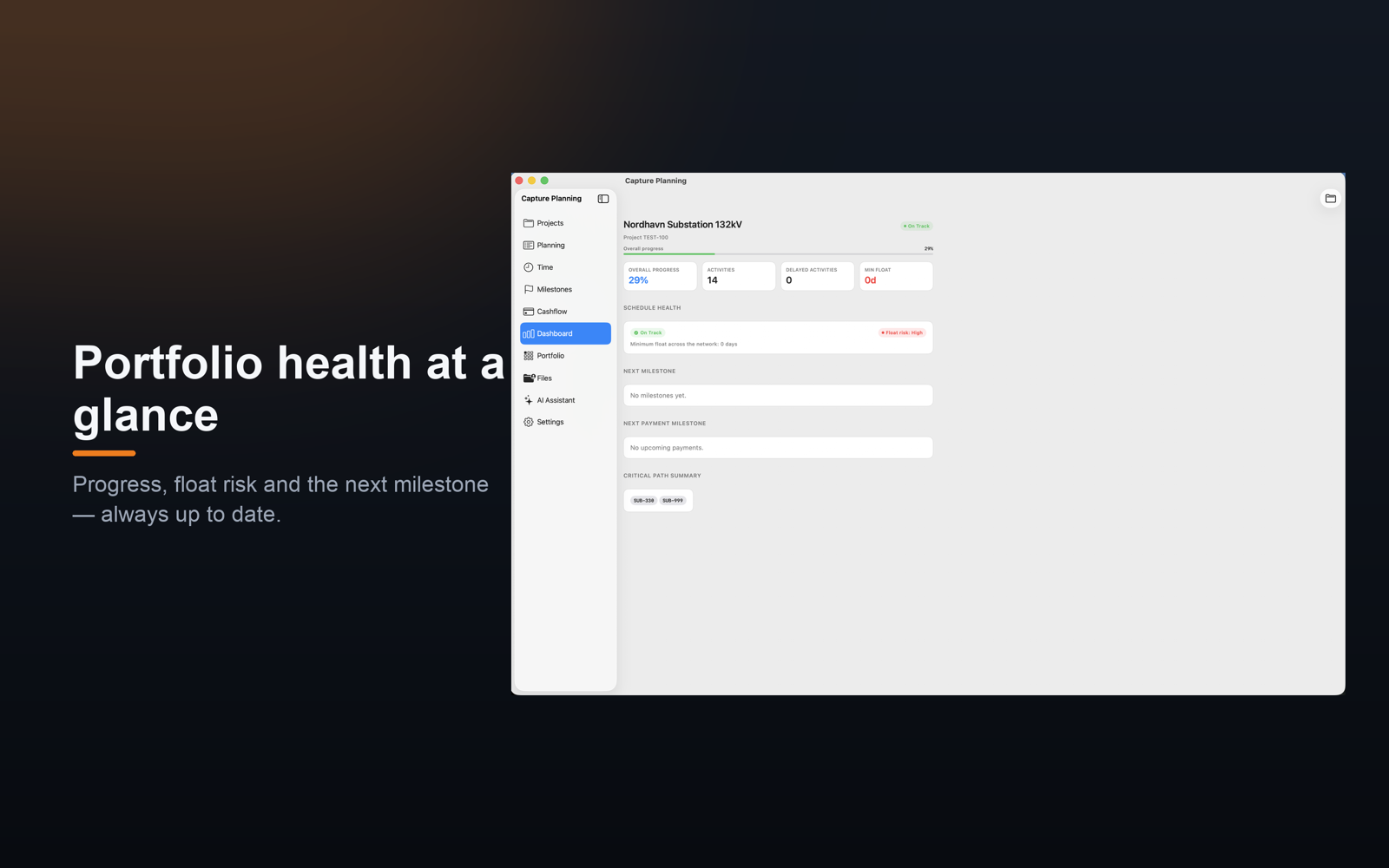The image size is (1389, 868).
Task: Open Settings with the gear icon
Action: 528,422
